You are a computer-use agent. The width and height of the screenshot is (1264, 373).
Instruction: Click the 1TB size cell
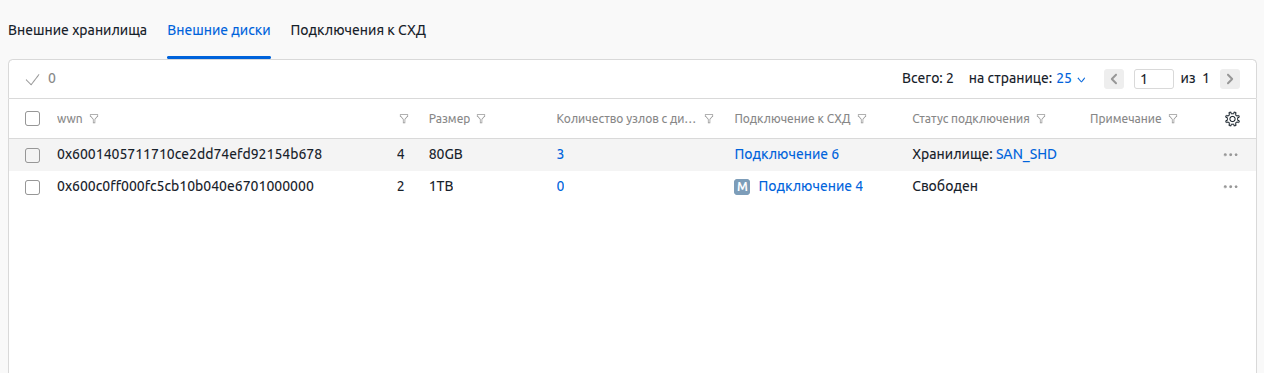[440, 187]
